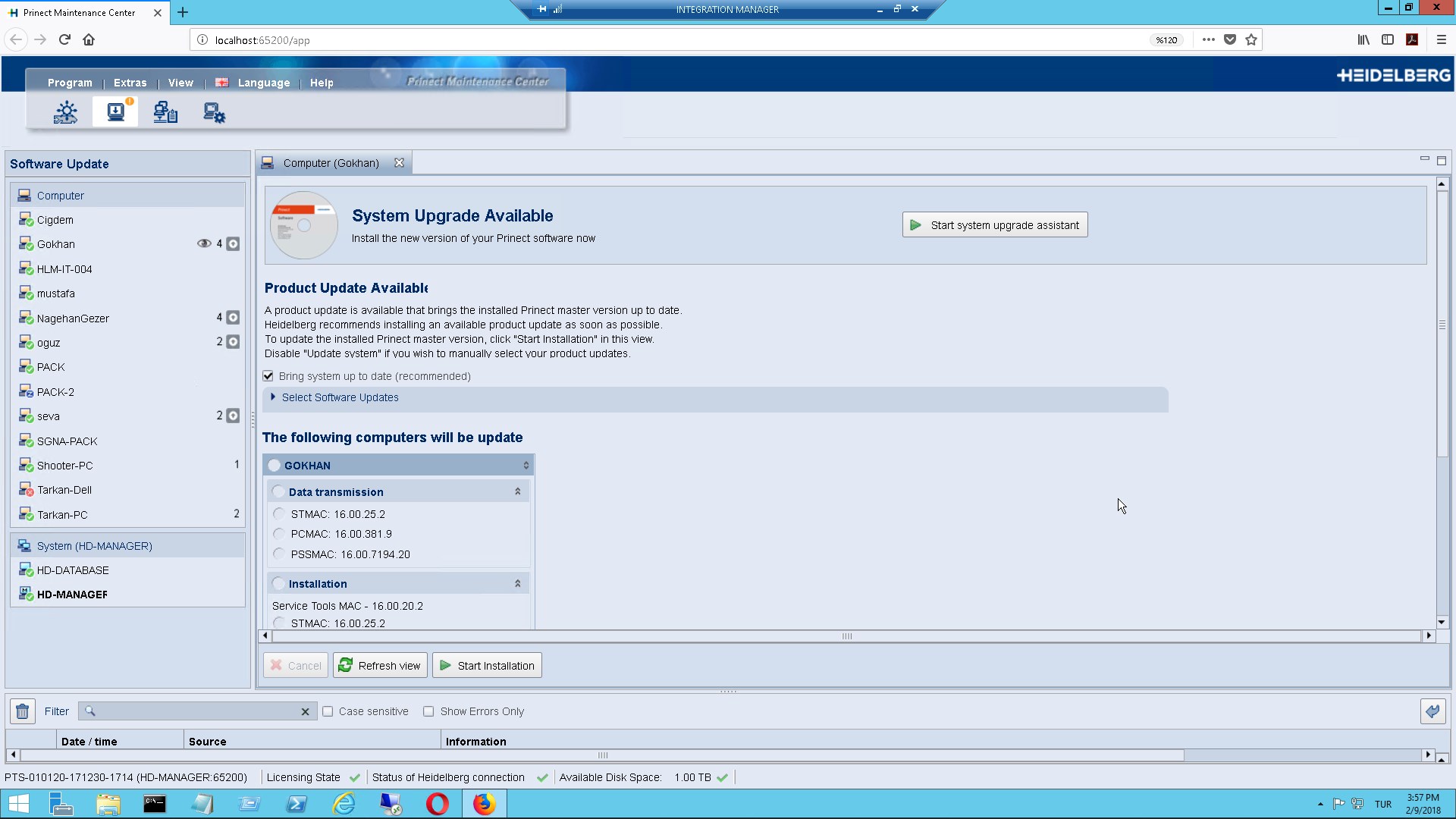Click Start system upgrade assistant button

coord(994,225)
